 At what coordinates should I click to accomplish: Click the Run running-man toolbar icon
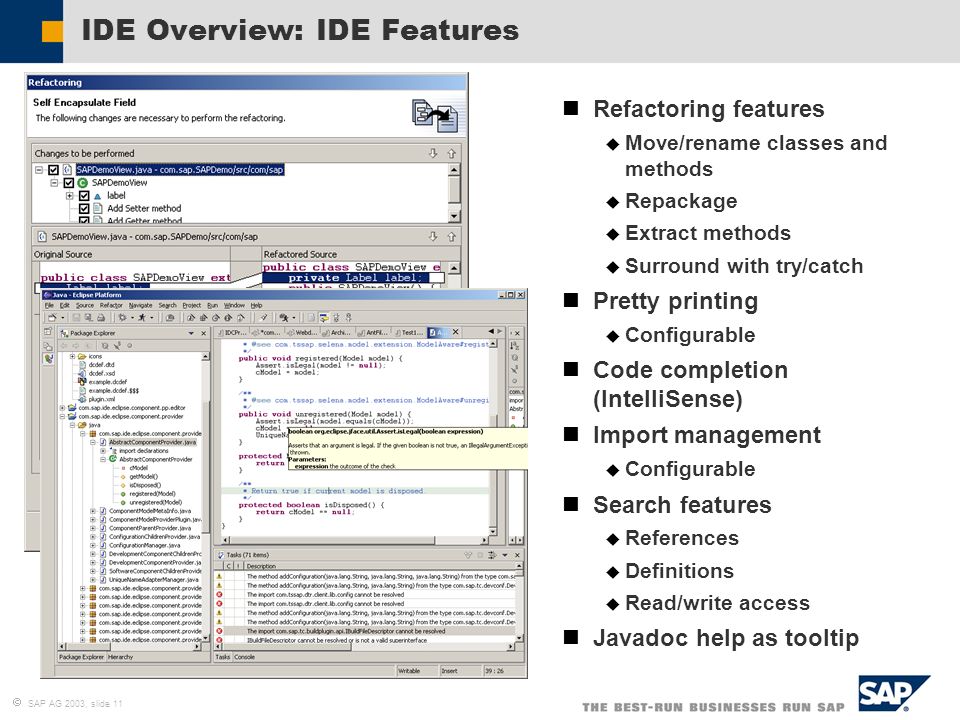tap(142, 318)
